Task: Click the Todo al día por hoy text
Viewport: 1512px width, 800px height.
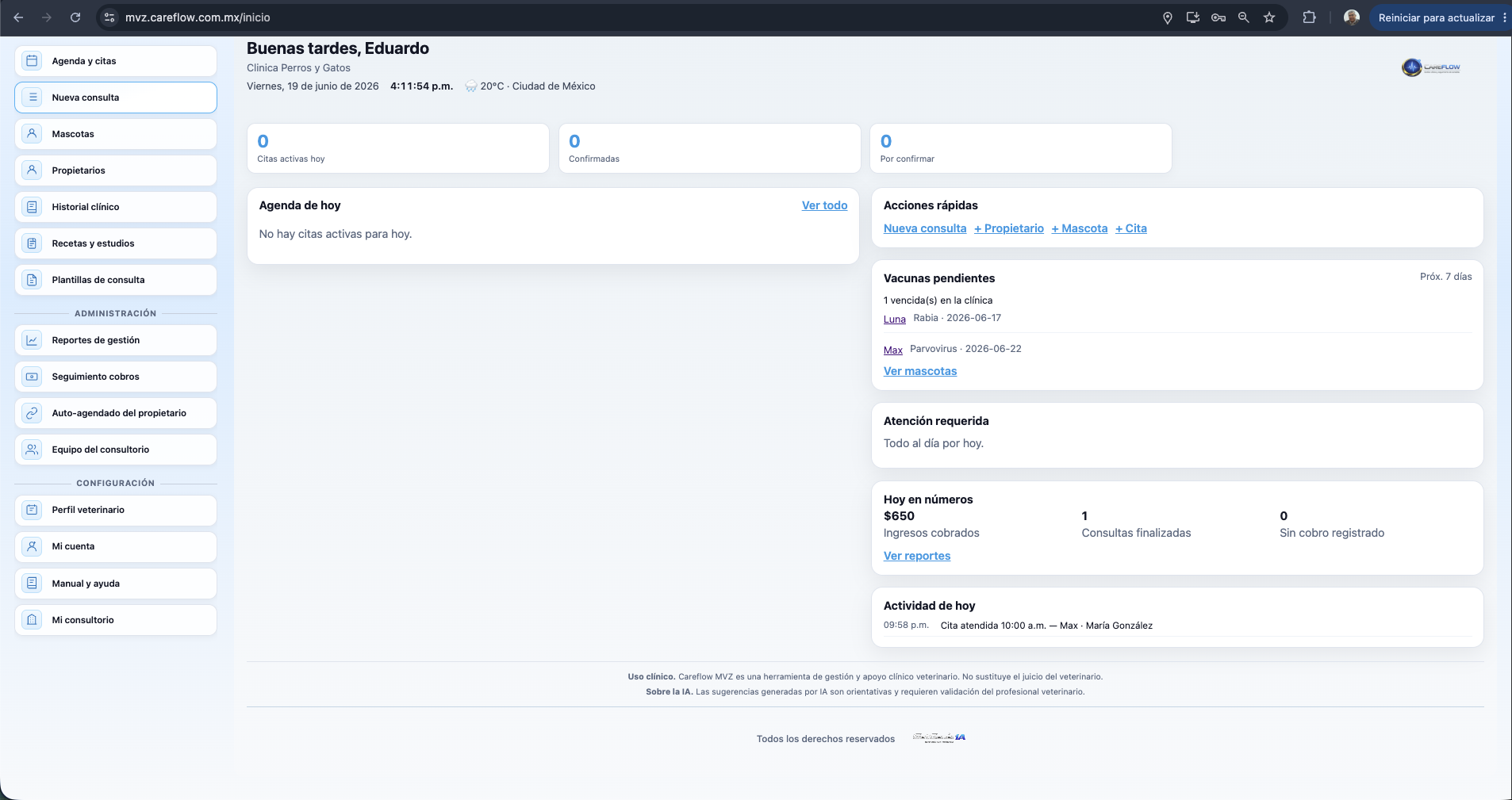Action: (x=934, y=443)
